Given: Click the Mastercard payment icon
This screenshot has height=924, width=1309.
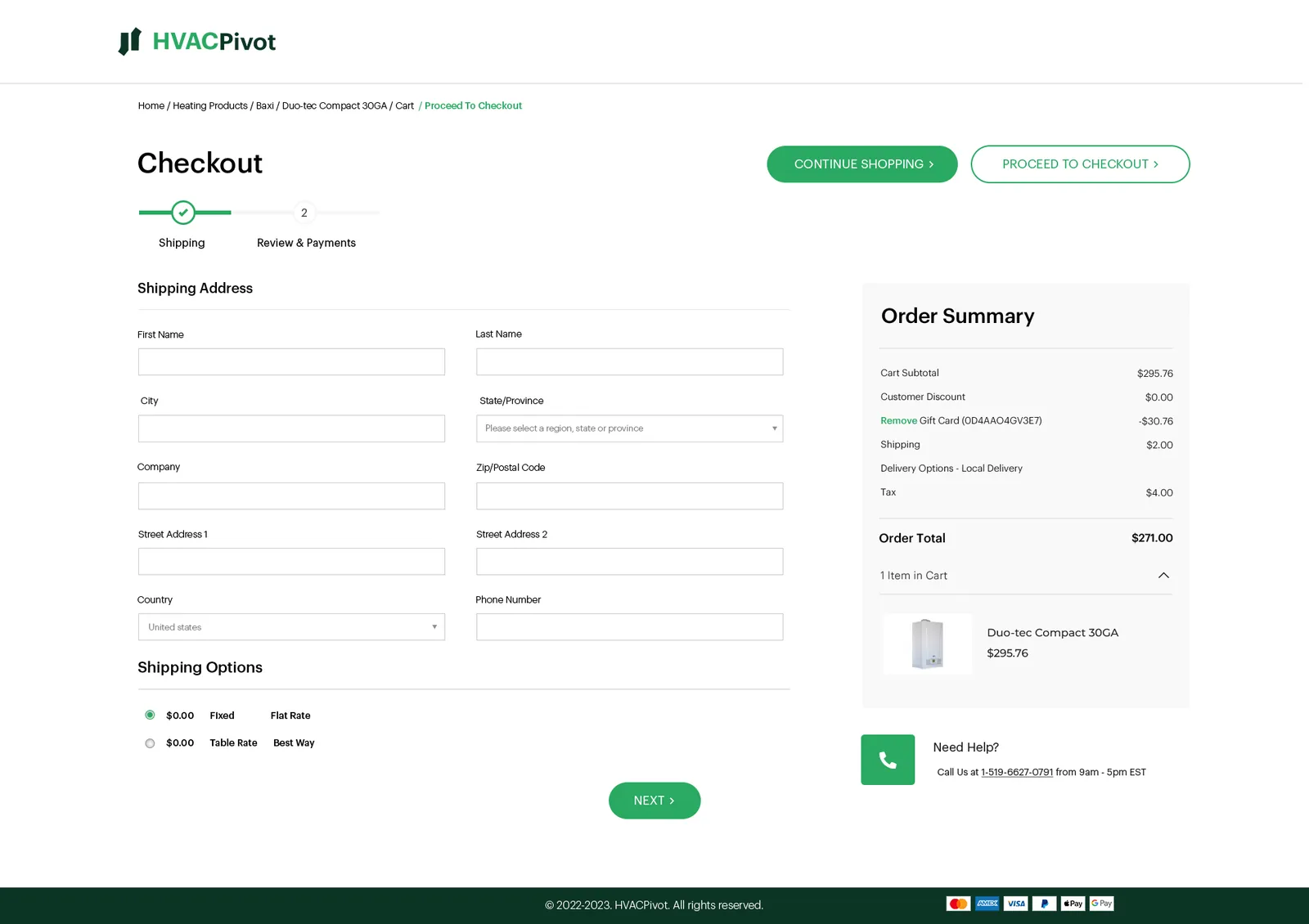Looking at the screenshot, I should 958,904.
